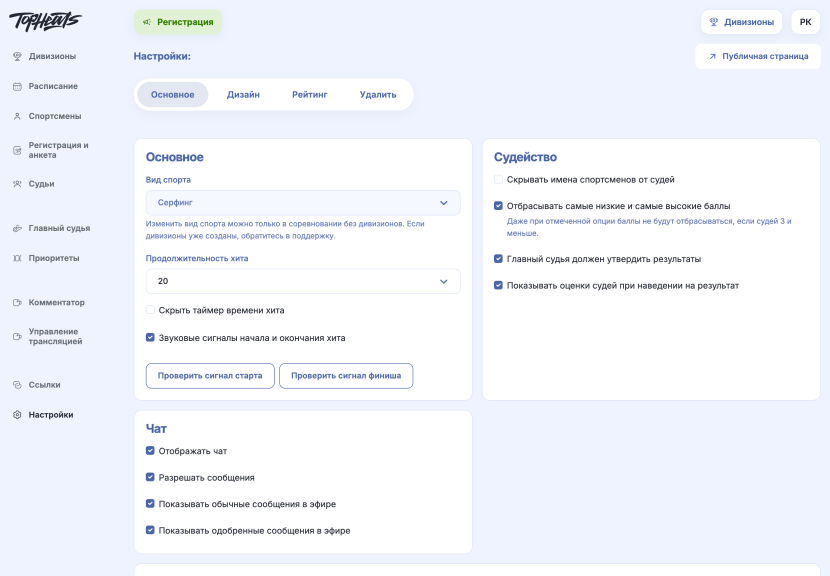830x576 pixels.
Task: Toggle Показывать обычные сообщения в эфире
Action: 150,503
